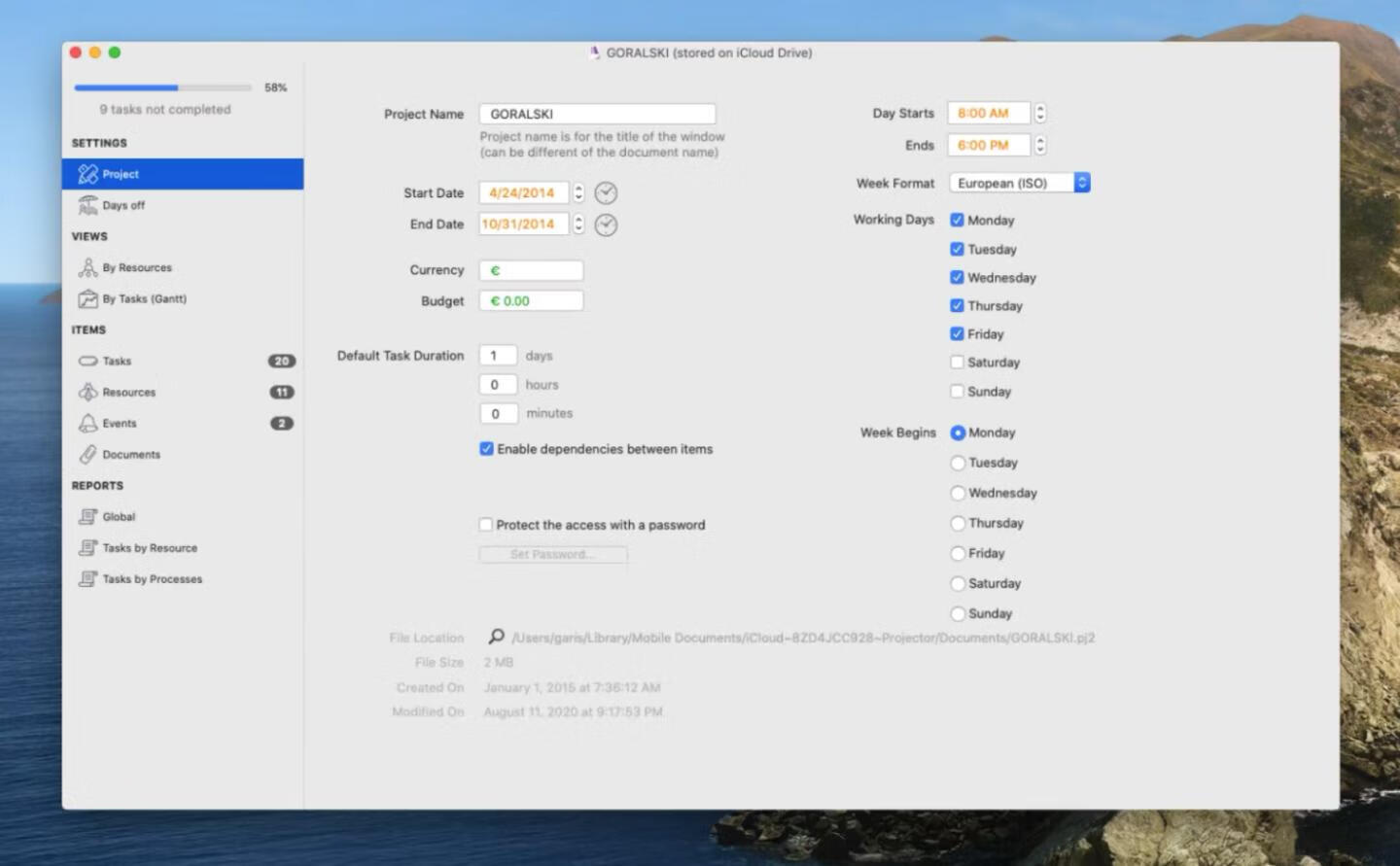The width and height of the screenshot is (1400, 866).
Task: Click the Modified On date value
Action: click(x=573, y=711)
